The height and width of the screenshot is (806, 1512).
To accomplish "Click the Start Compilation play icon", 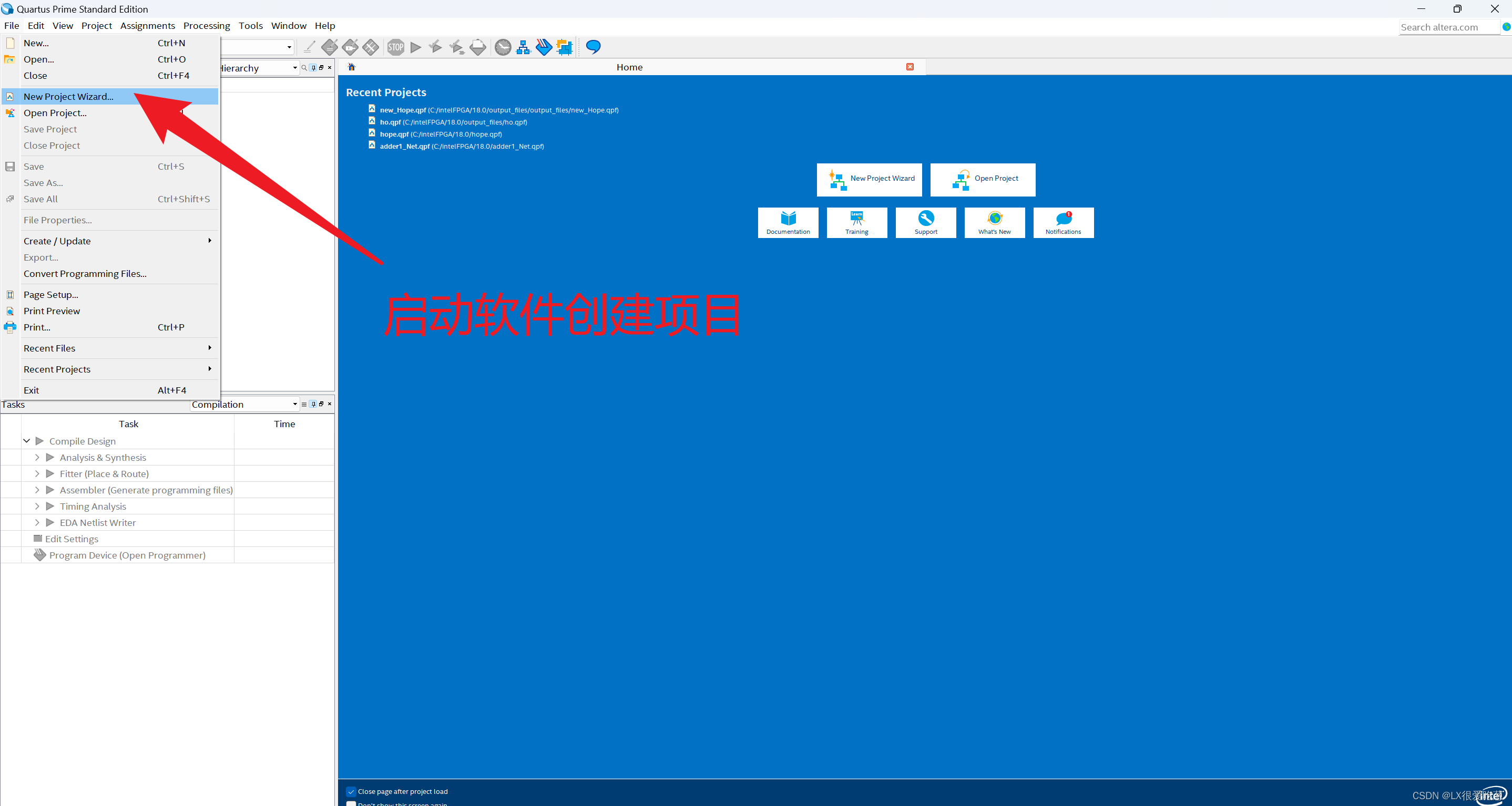I will [416, 47].
